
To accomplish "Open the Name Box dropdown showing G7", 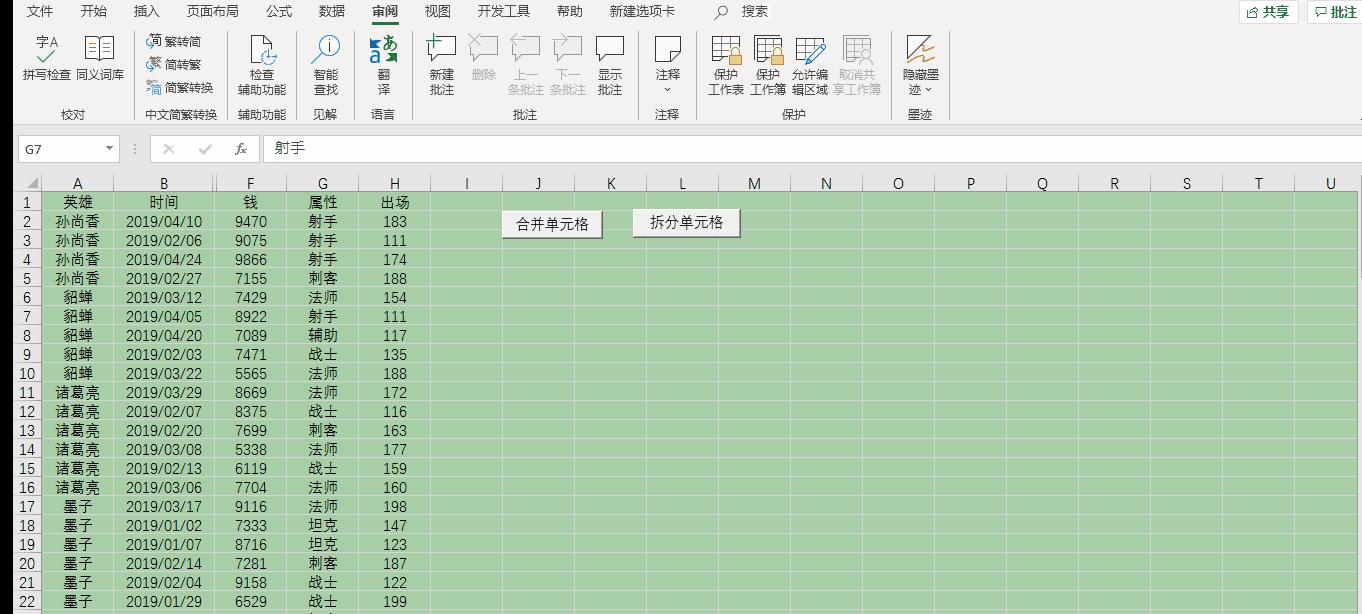I will pyautogui.click(x=111, y=148).
